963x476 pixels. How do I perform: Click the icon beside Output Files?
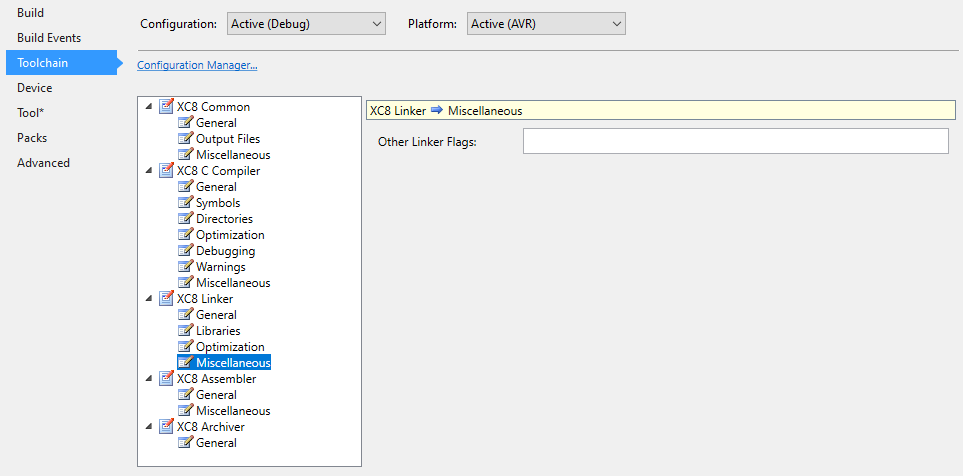click(185, 139)
